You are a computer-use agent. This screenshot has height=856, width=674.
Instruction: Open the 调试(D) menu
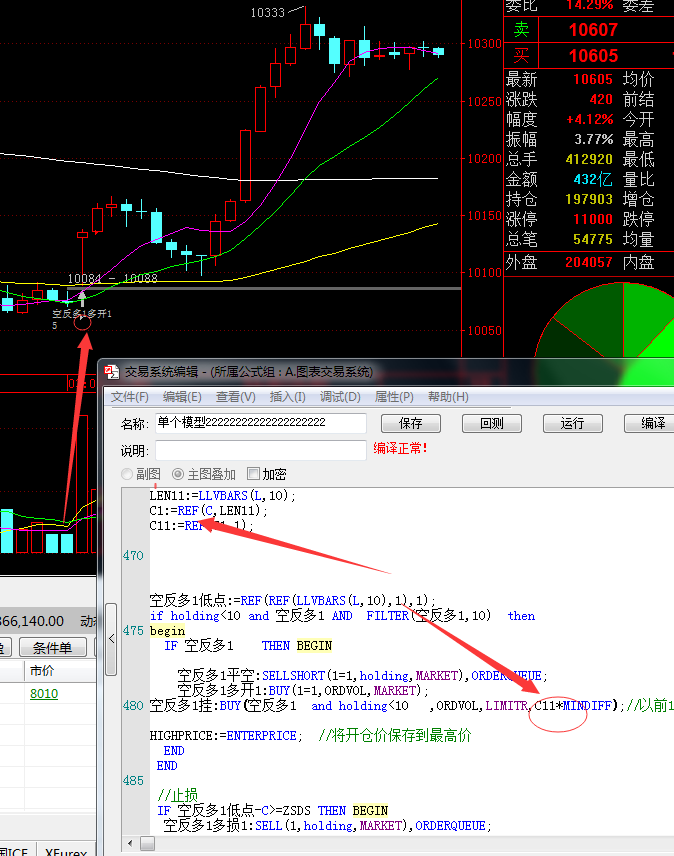(340, 397)
